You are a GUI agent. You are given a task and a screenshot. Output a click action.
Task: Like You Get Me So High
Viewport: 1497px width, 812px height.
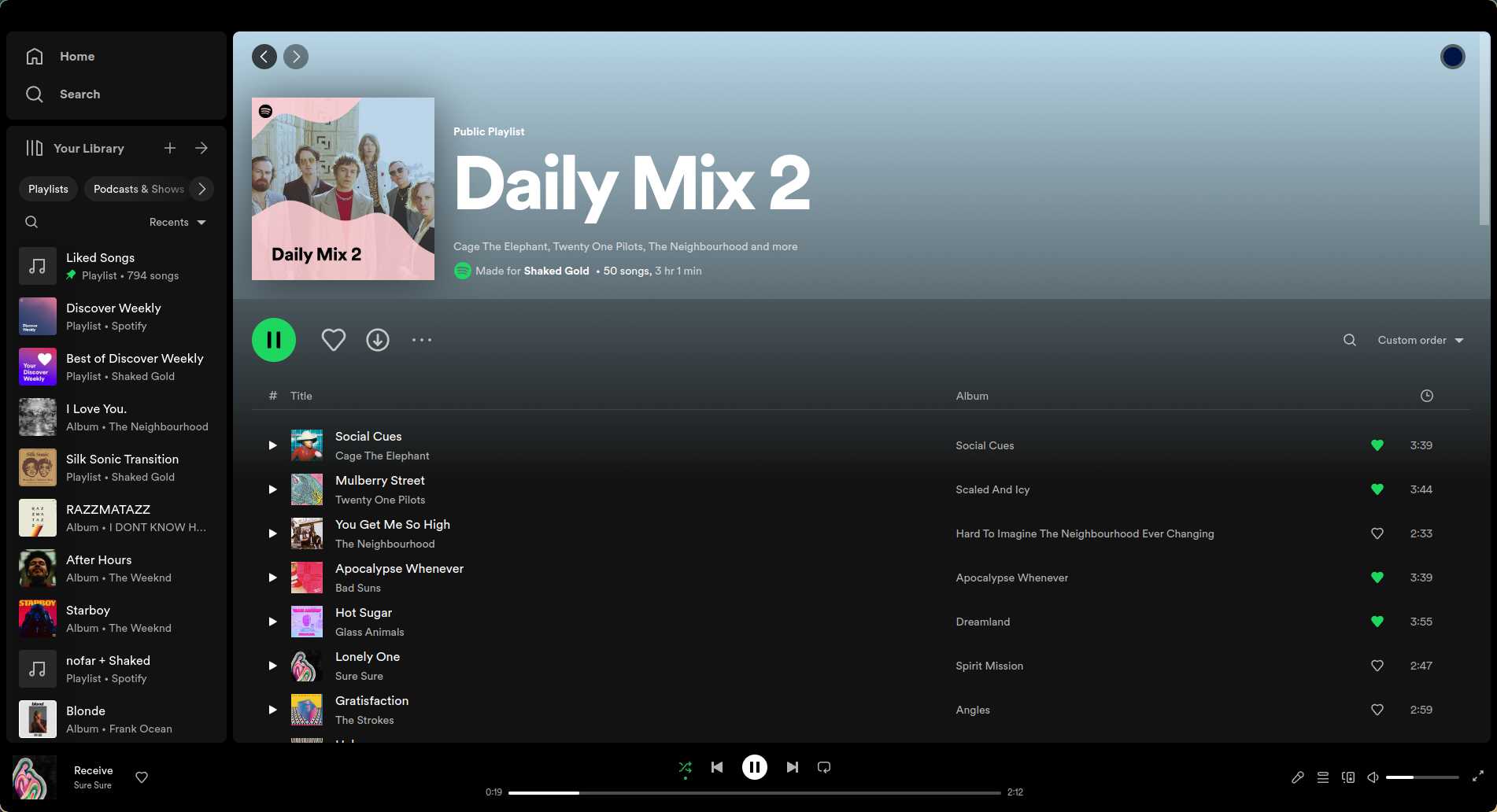pyautogui.click(x=1377, y=533)
